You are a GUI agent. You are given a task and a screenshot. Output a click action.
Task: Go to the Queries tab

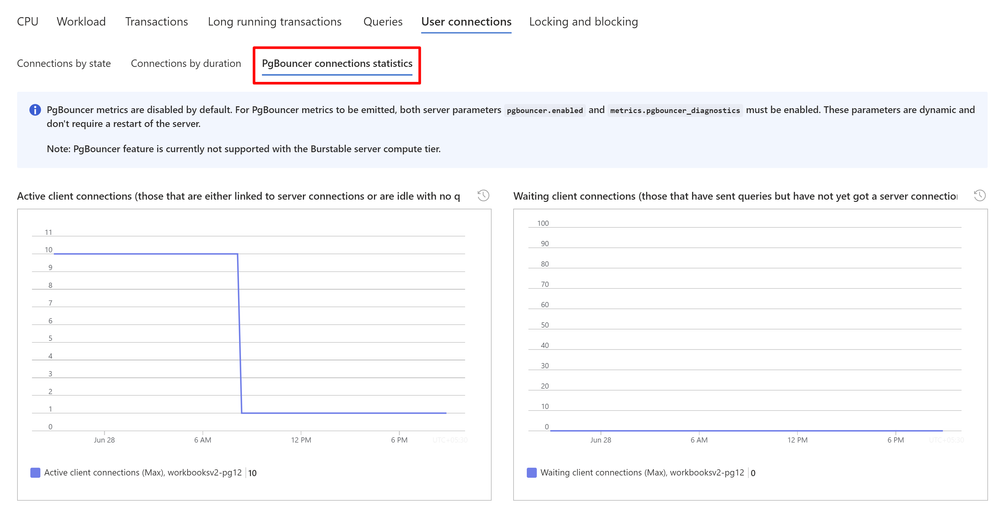click(382, 22)
